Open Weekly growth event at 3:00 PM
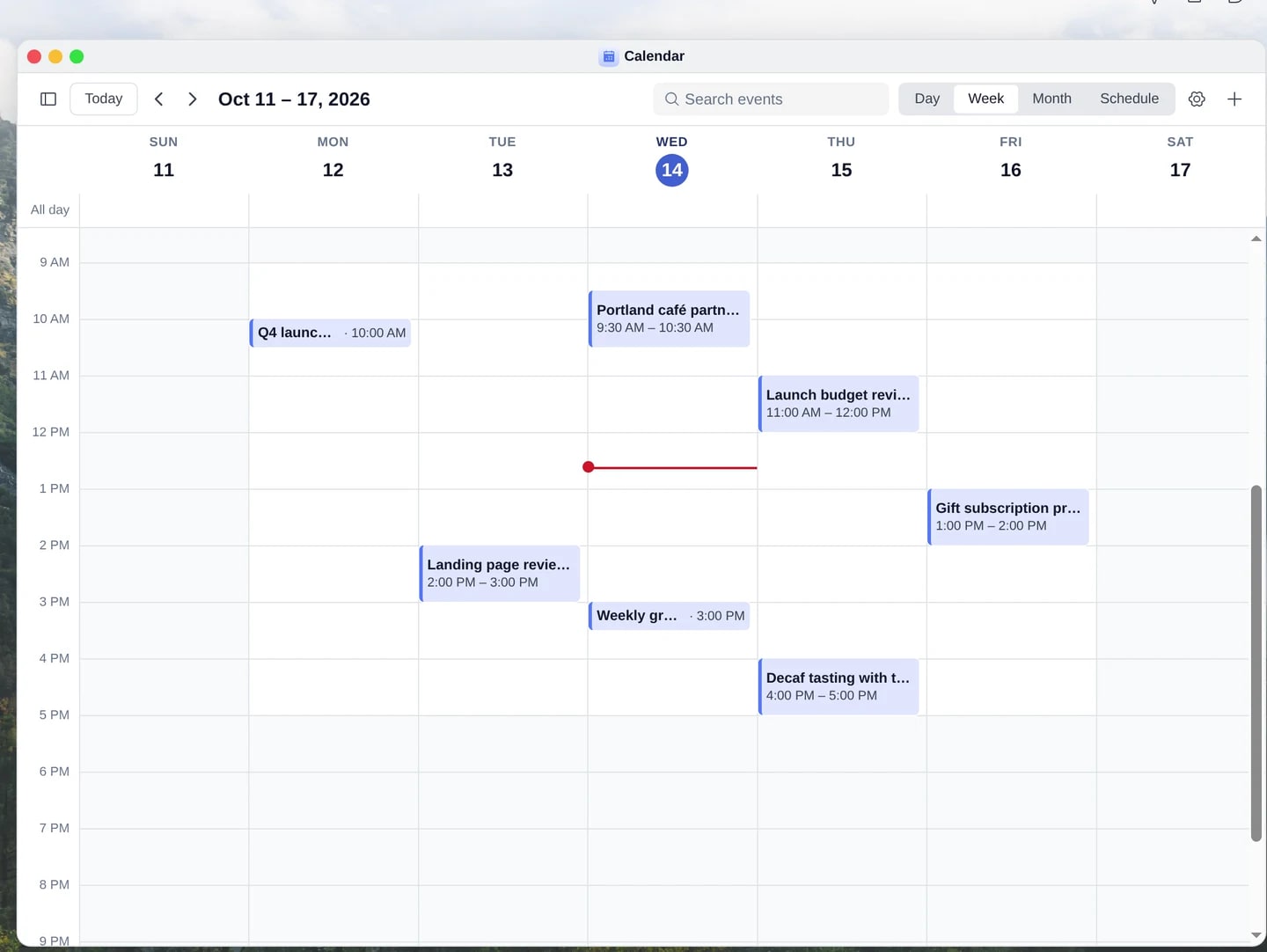Image resolution: width=1267 pixels, height=952 pixels. tap(669, 616)
